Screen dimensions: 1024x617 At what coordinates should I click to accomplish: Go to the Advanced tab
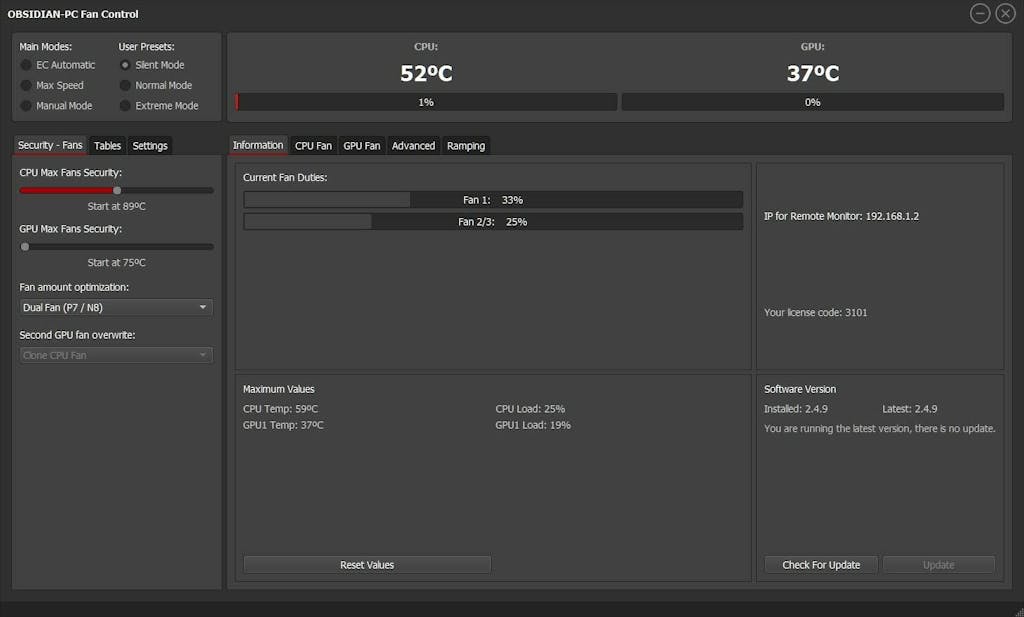coord(413,146)
